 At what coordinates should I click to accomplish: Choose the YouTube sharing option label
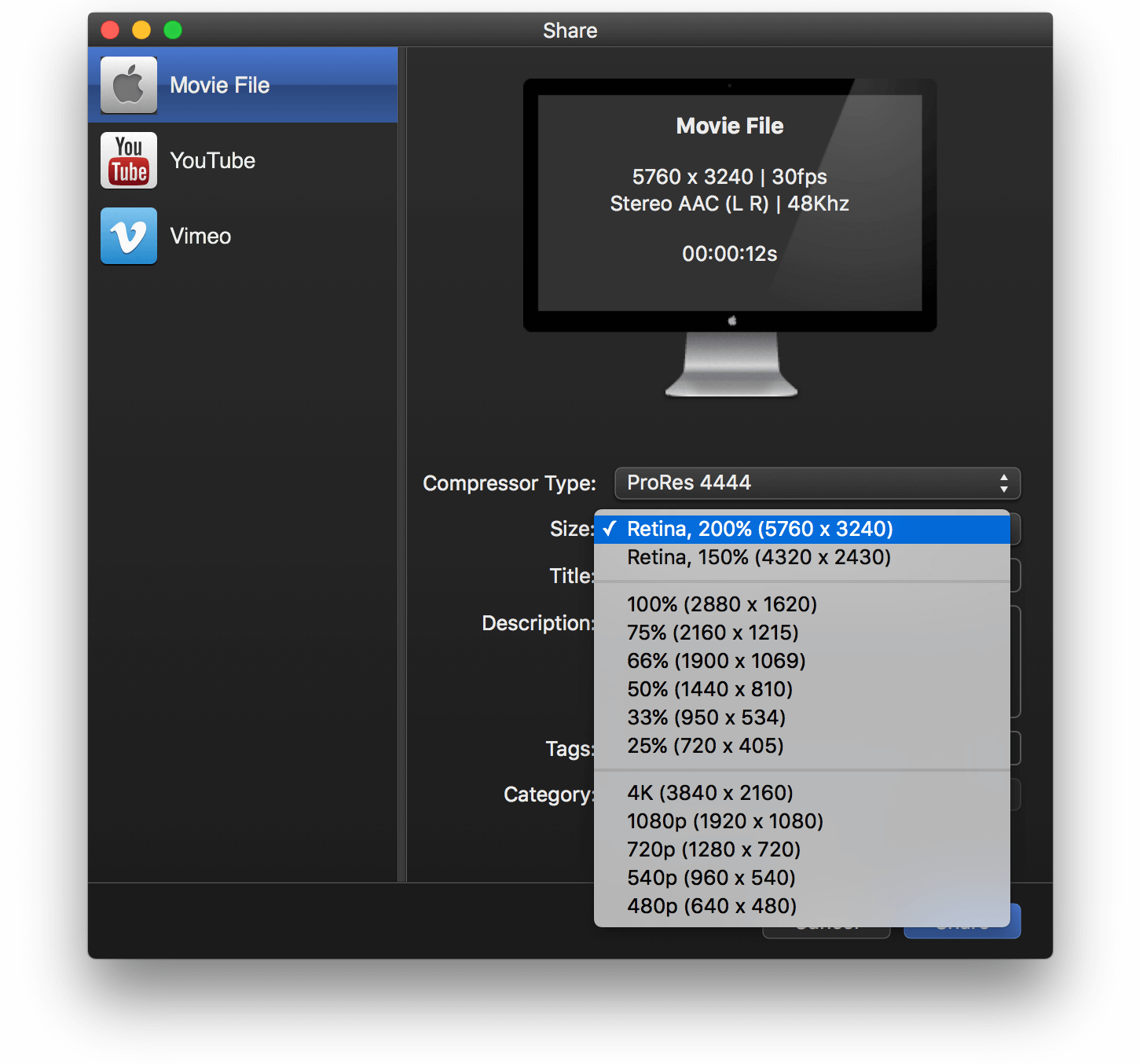point(213,160)
